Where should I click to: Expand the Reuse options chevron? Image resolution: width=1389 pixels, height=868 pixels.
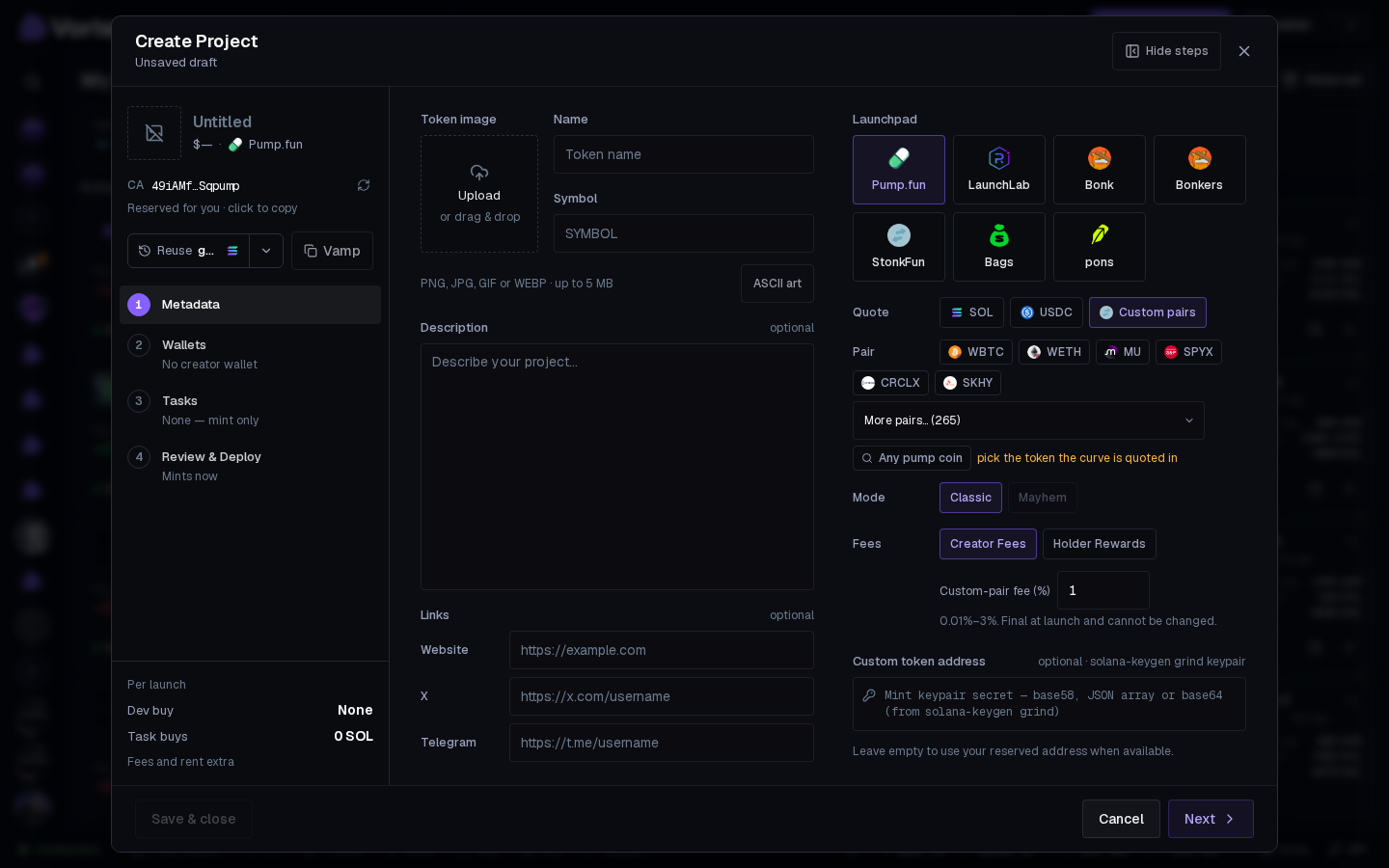pos(266,251)
